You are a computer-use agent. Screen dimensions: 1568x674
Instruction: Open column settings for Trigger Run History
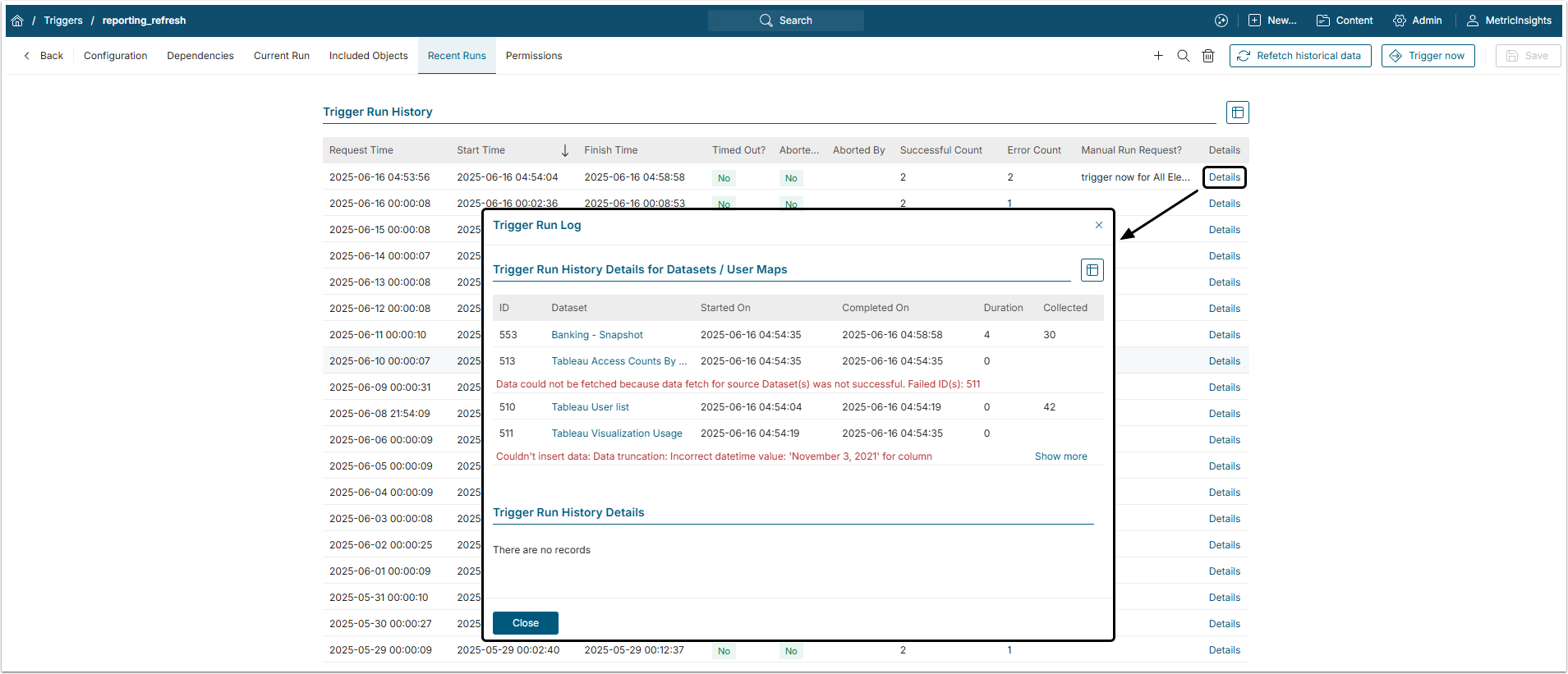coord(1237,112)
